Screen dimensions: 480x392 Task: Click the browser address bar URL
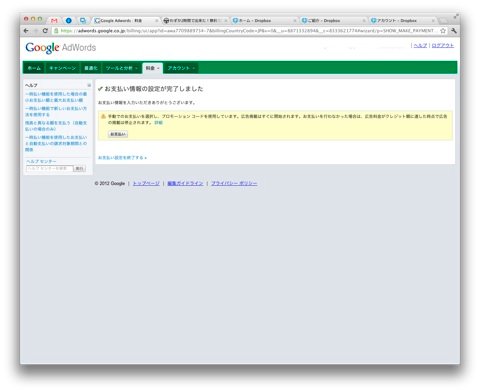(x=247, y=31)
